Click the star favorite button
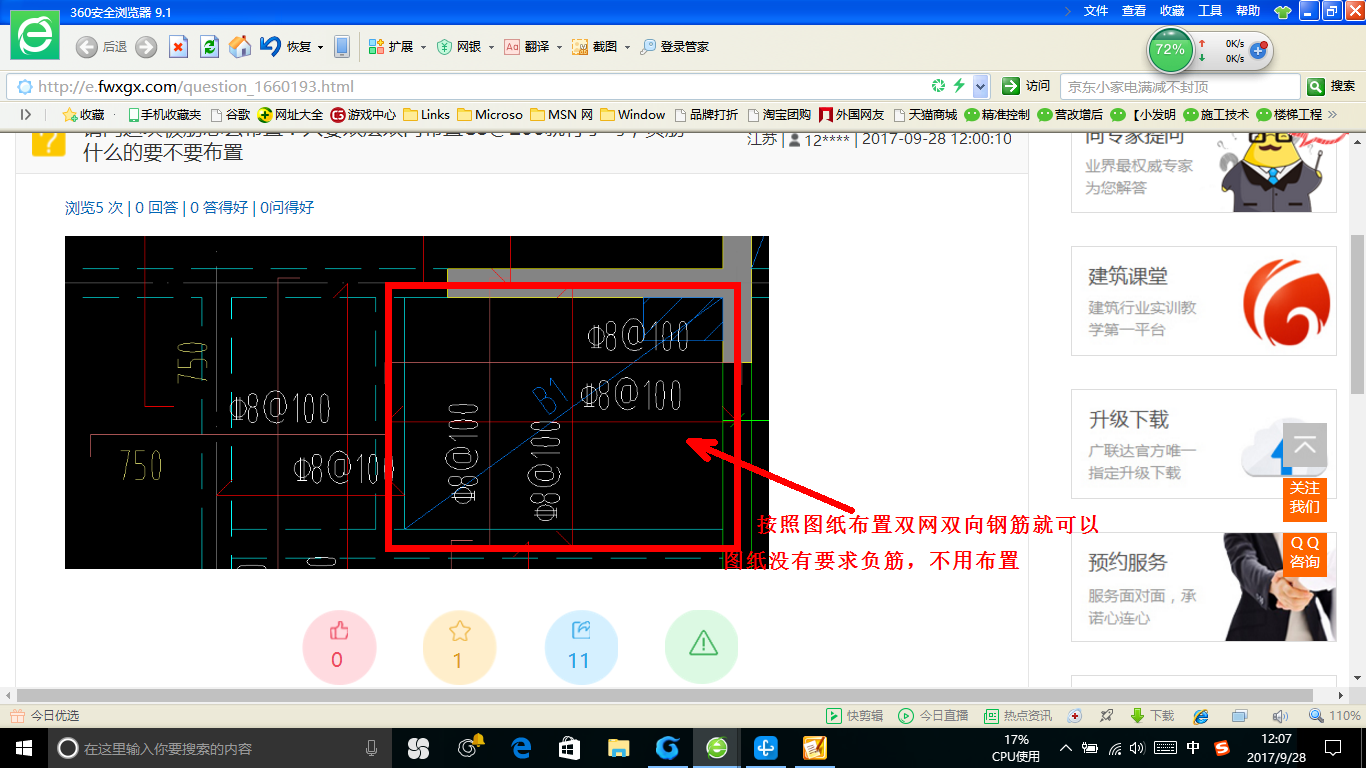Screen dimensions: 1366x768 point(459,646)
